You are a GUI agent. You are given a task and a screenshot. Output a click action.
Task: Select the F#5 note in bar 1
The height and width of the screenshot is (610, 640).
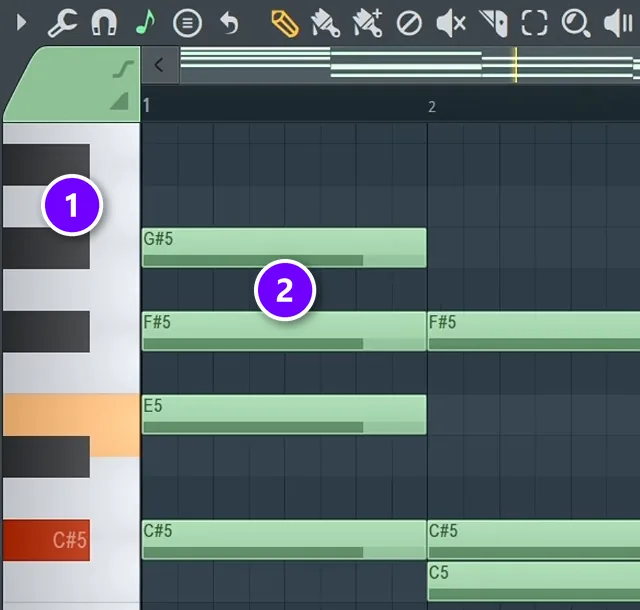pyautogui.click(x=284, y=331)
